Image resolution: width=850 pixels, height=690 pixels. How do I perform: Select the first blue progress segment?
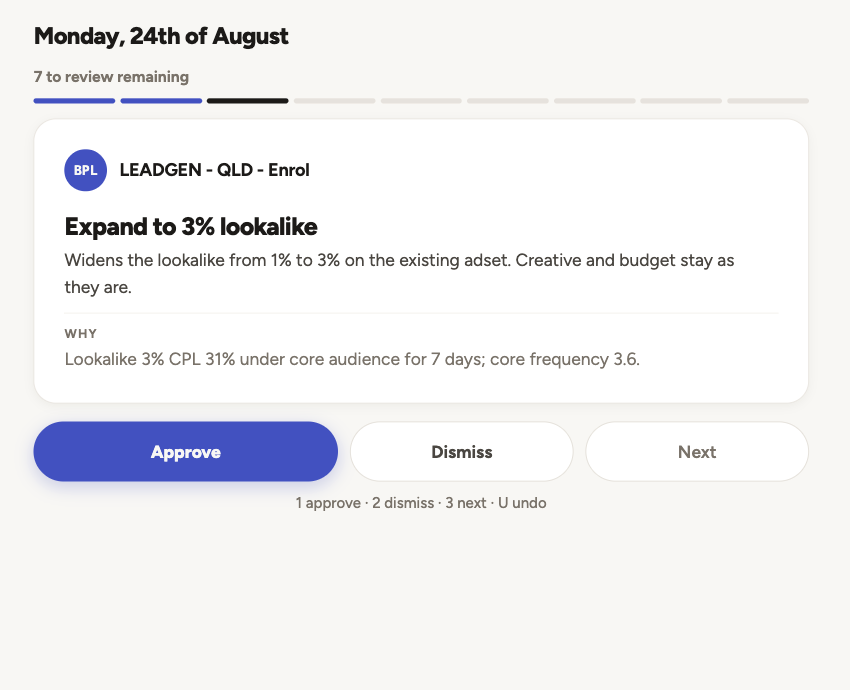[x=74, y=101]
